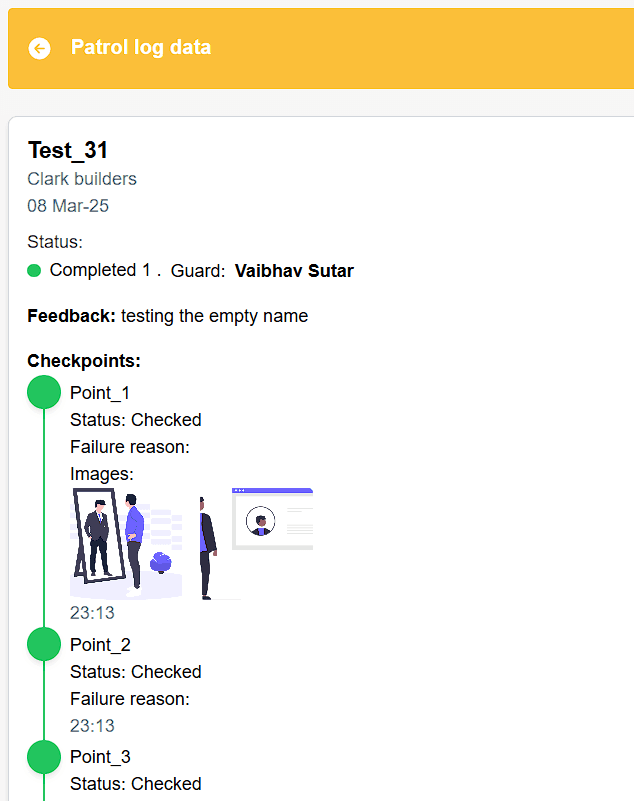Open the Clark builders company link
Image resolution: width=634 pixels, height=801 pixels.
pyautogui.click(x=81, y=179)
